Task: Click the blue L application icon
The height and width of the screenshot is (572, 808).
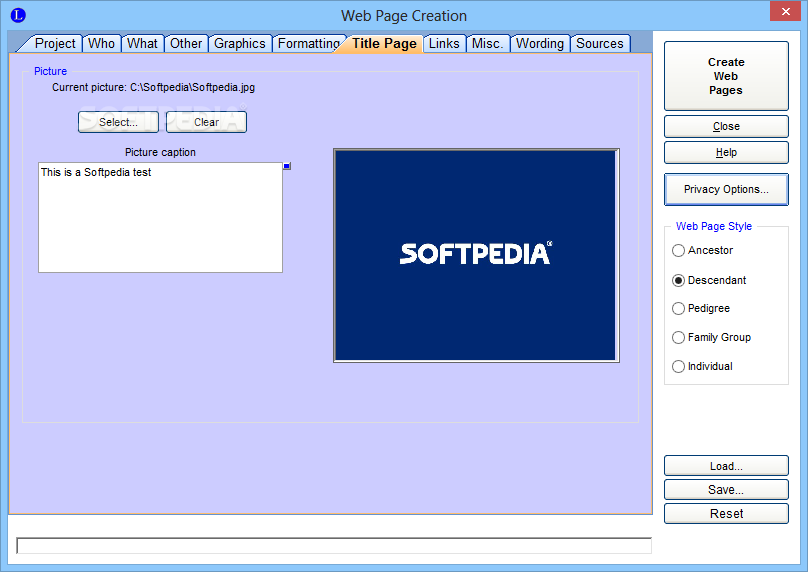Action: (x=18, y=15)
